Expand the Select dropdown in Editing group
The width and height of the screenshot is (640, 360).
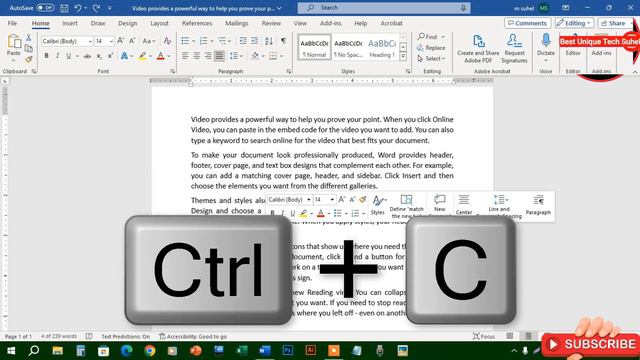click(432, 59)
